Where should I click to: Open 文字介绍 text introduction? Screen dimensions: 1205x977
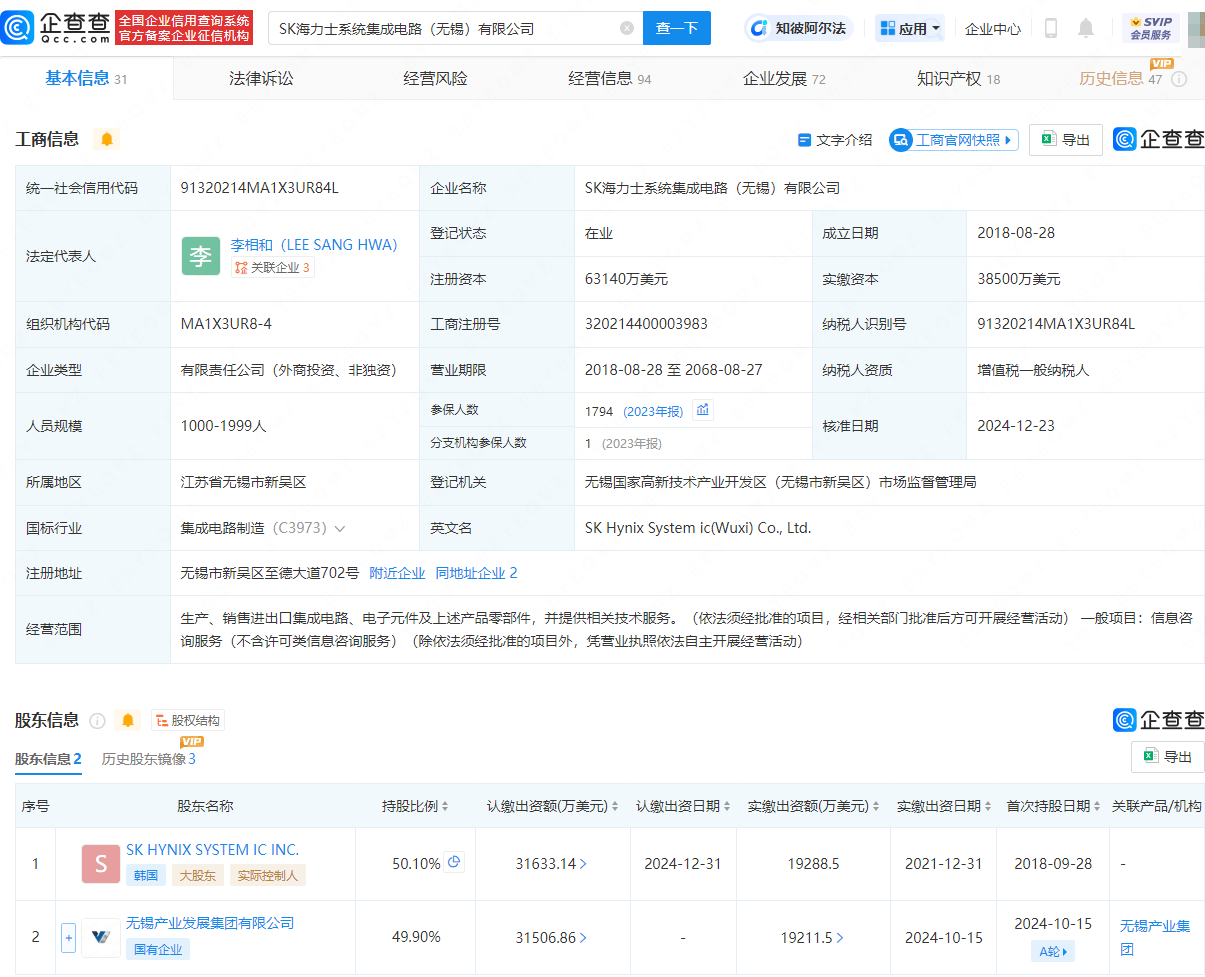834,140
